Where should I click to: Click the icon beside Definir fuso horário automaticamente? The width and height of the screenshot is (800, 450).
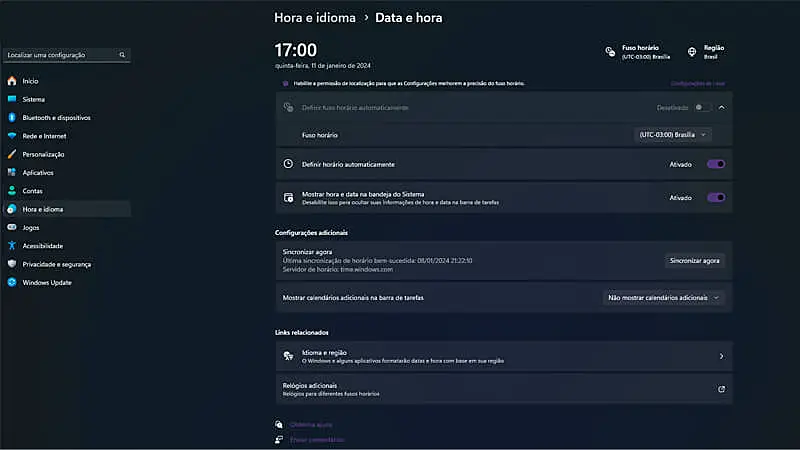click(x=288, y=107)
